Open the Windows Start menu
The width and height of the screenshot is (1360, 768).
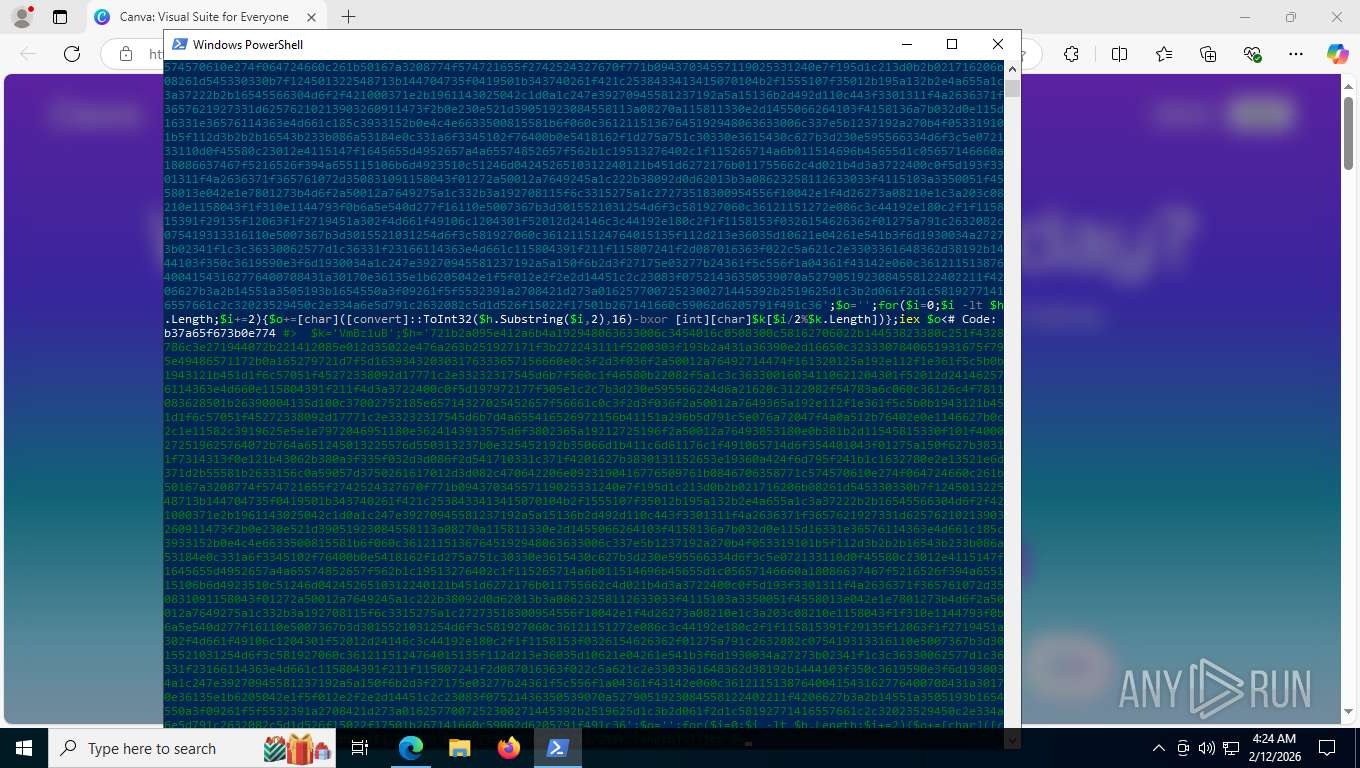tap(23, 748)
